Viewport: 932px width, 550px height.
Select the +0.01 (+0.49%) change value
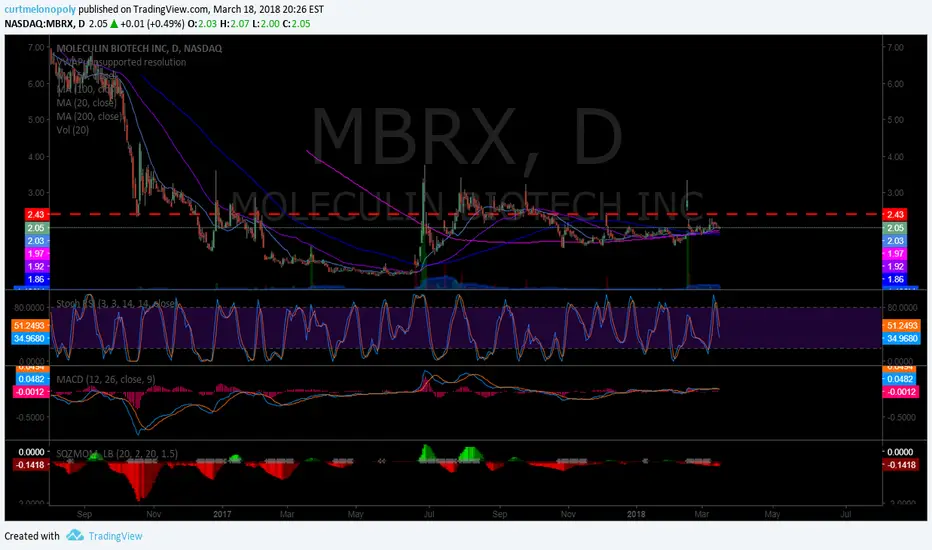152,24
